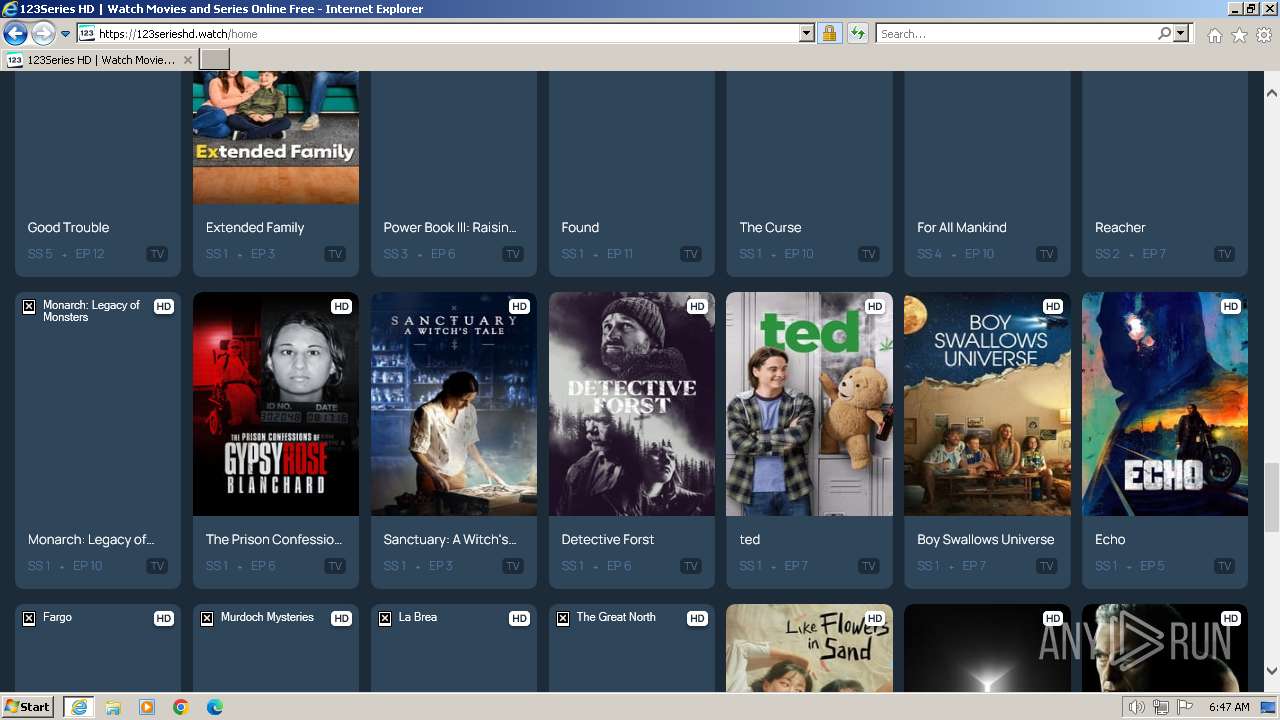
Task: Launch Edge from the taskbar
Action: [215, 707]
